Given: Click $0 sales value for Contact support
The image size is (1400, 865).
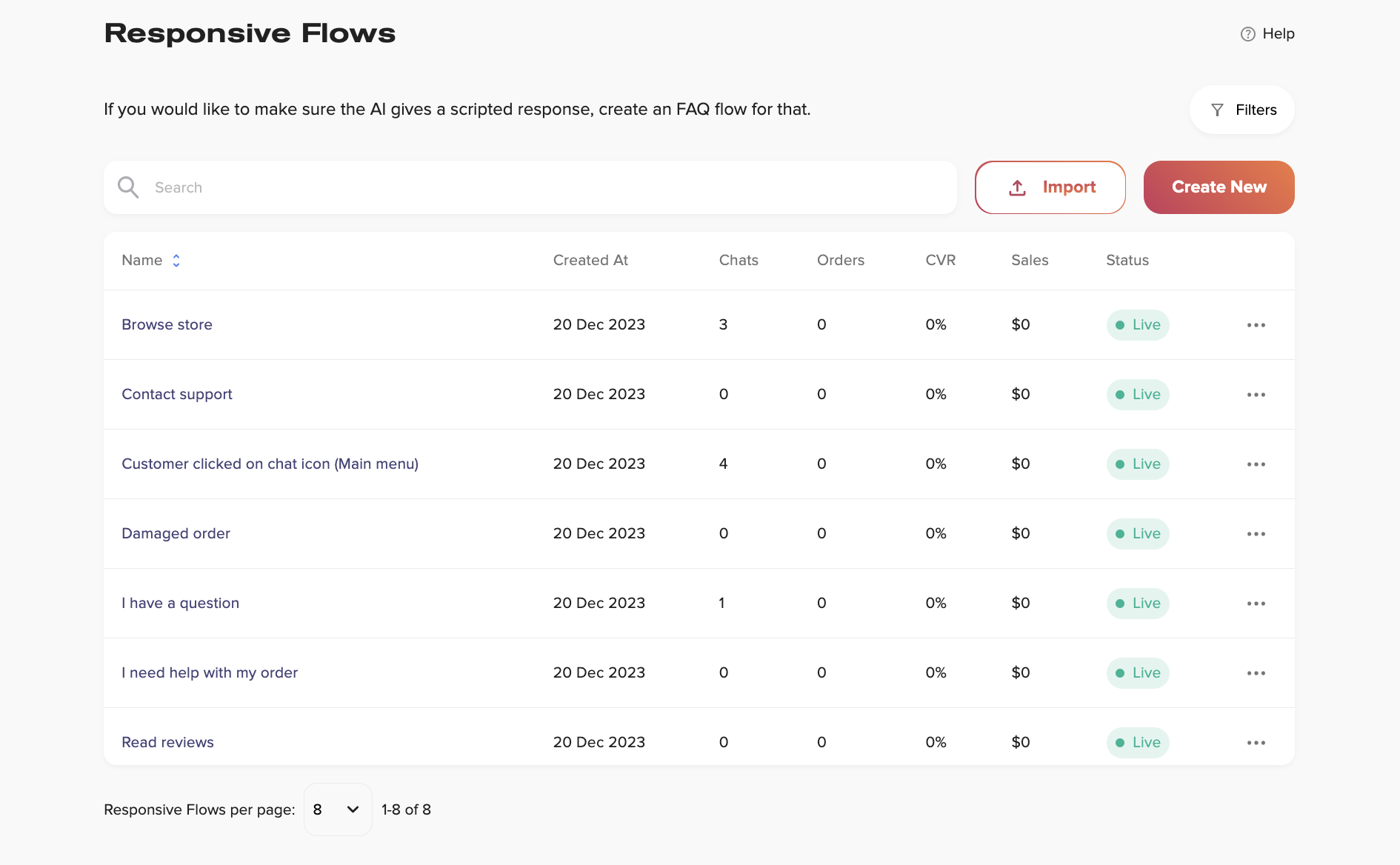Looking at the screenshot, I should pyautogui.click(x=1021, y=394).
